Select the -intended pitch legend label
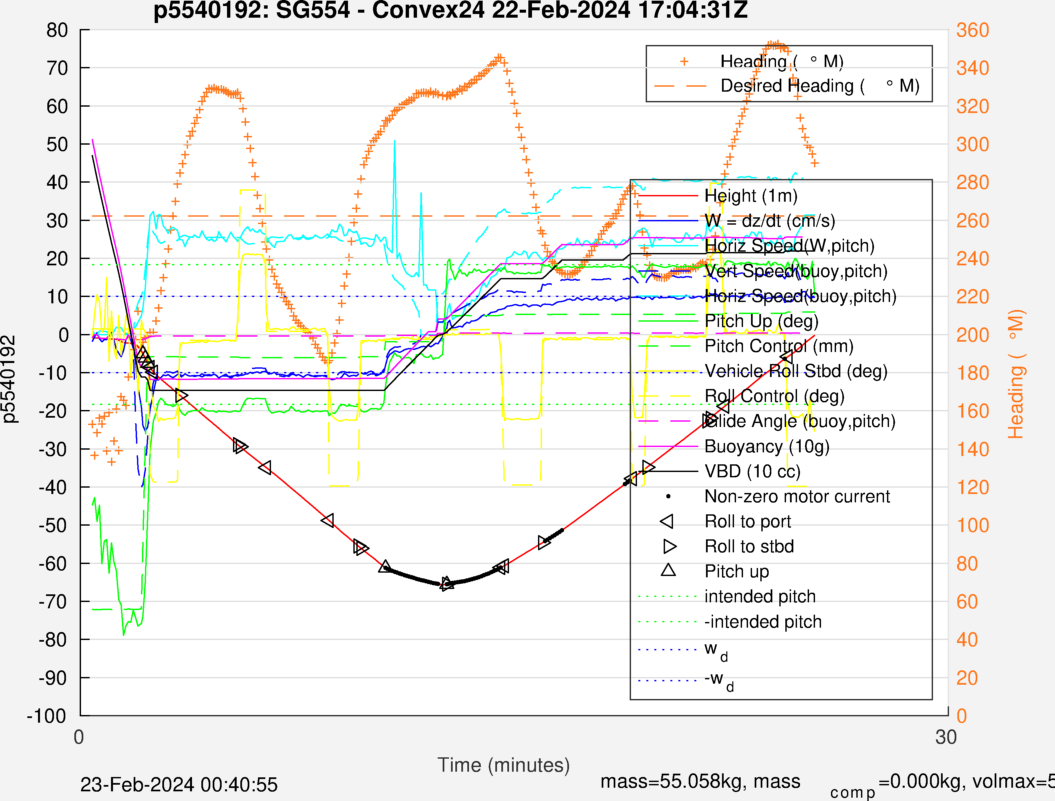Image resolution: width=1055 pixels, height=801 pixels. tap(763, 621)
